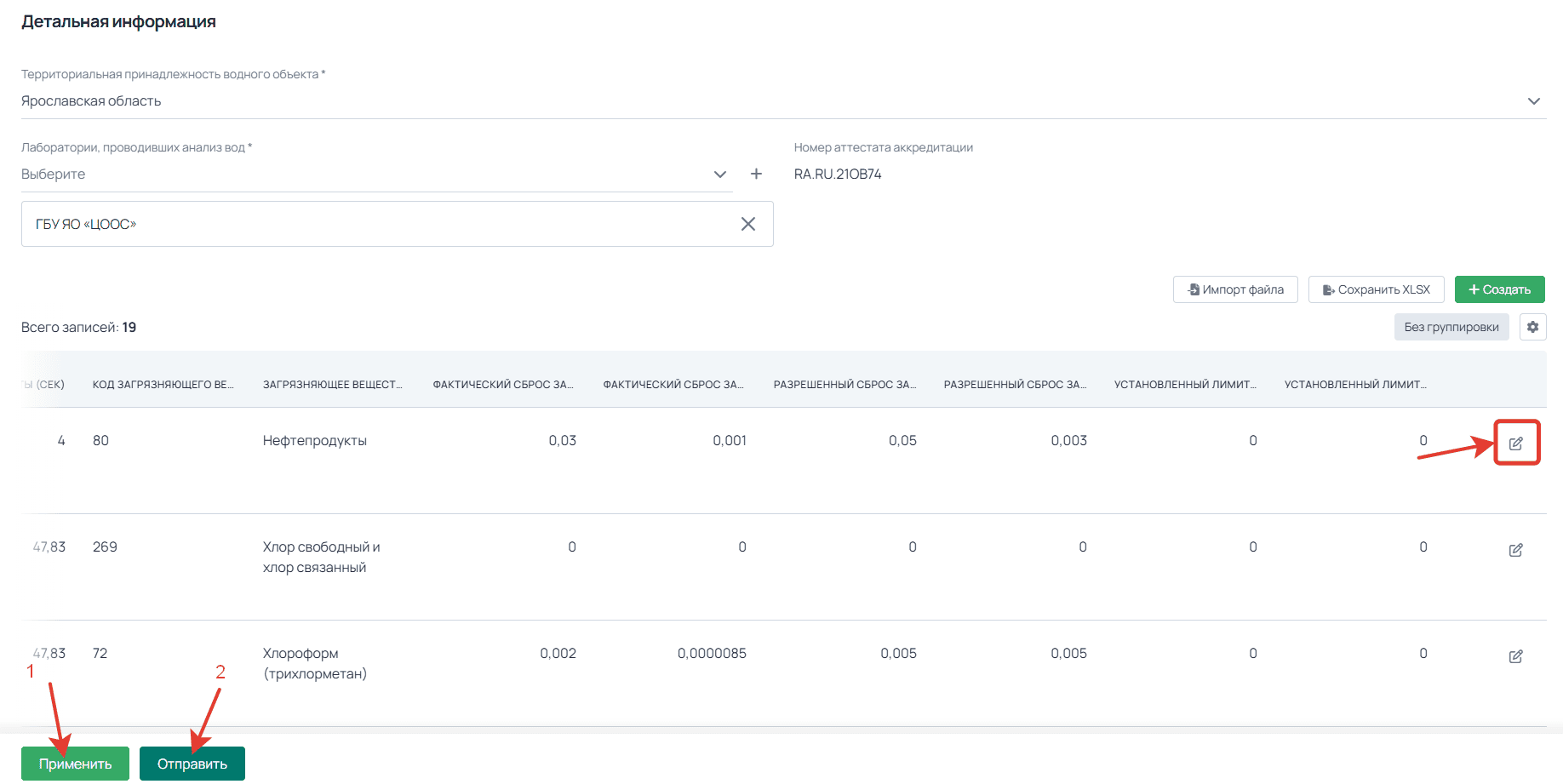The image size is (1563, 784).
Task: Open table settings gear
Action: [x=1532, y=327]
